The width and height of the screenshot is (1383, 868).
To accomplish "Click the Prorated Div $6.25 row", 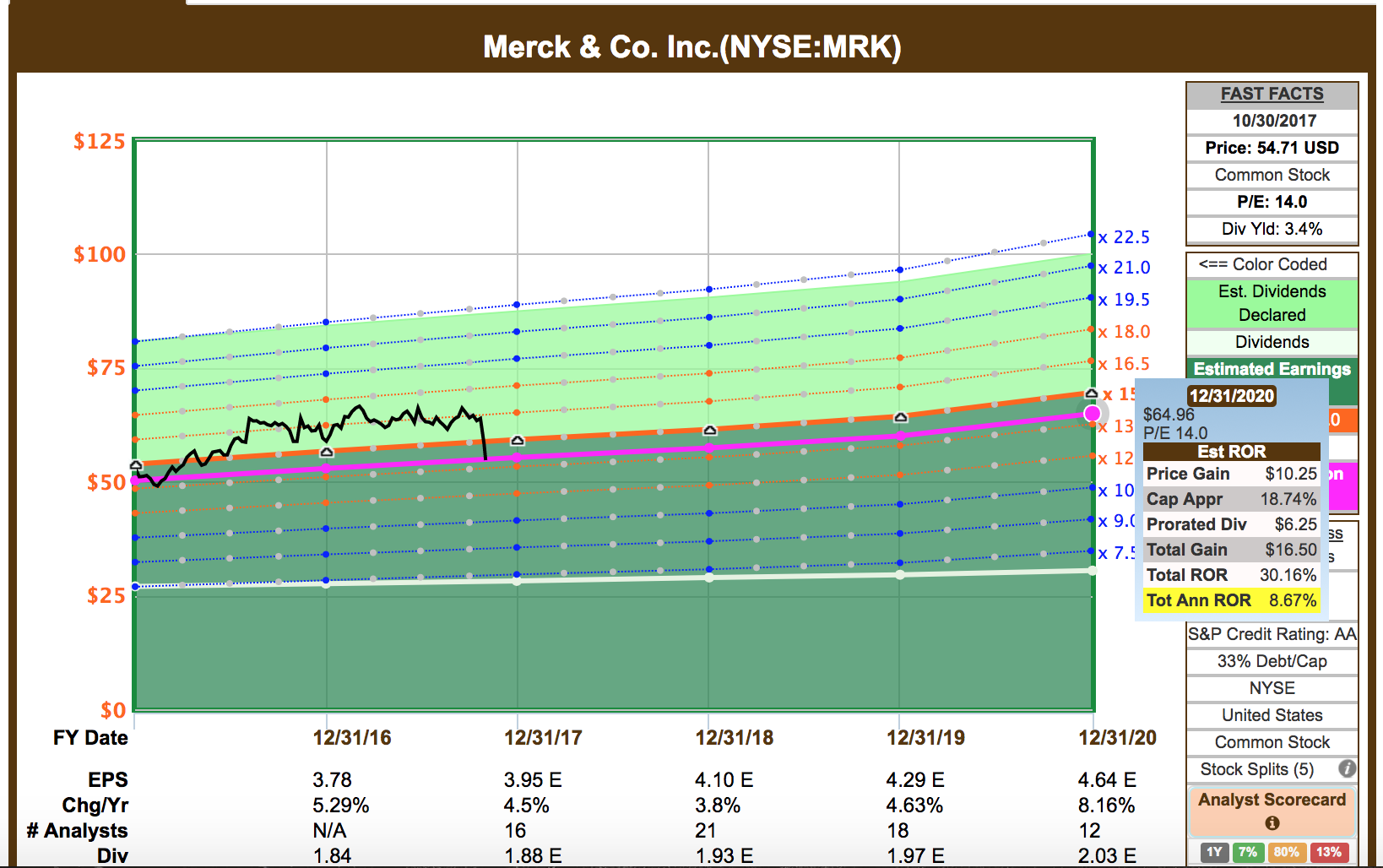I will coord(1231,524).
